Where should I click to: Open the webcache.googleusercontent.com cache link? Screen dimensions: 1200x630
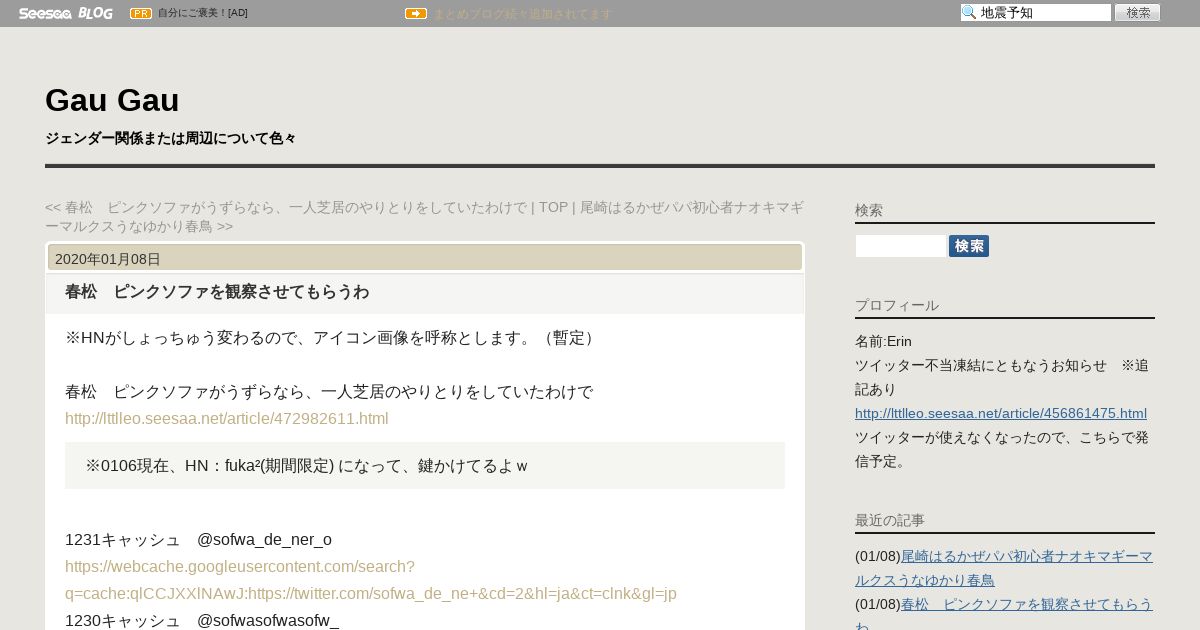coord(371,580)
